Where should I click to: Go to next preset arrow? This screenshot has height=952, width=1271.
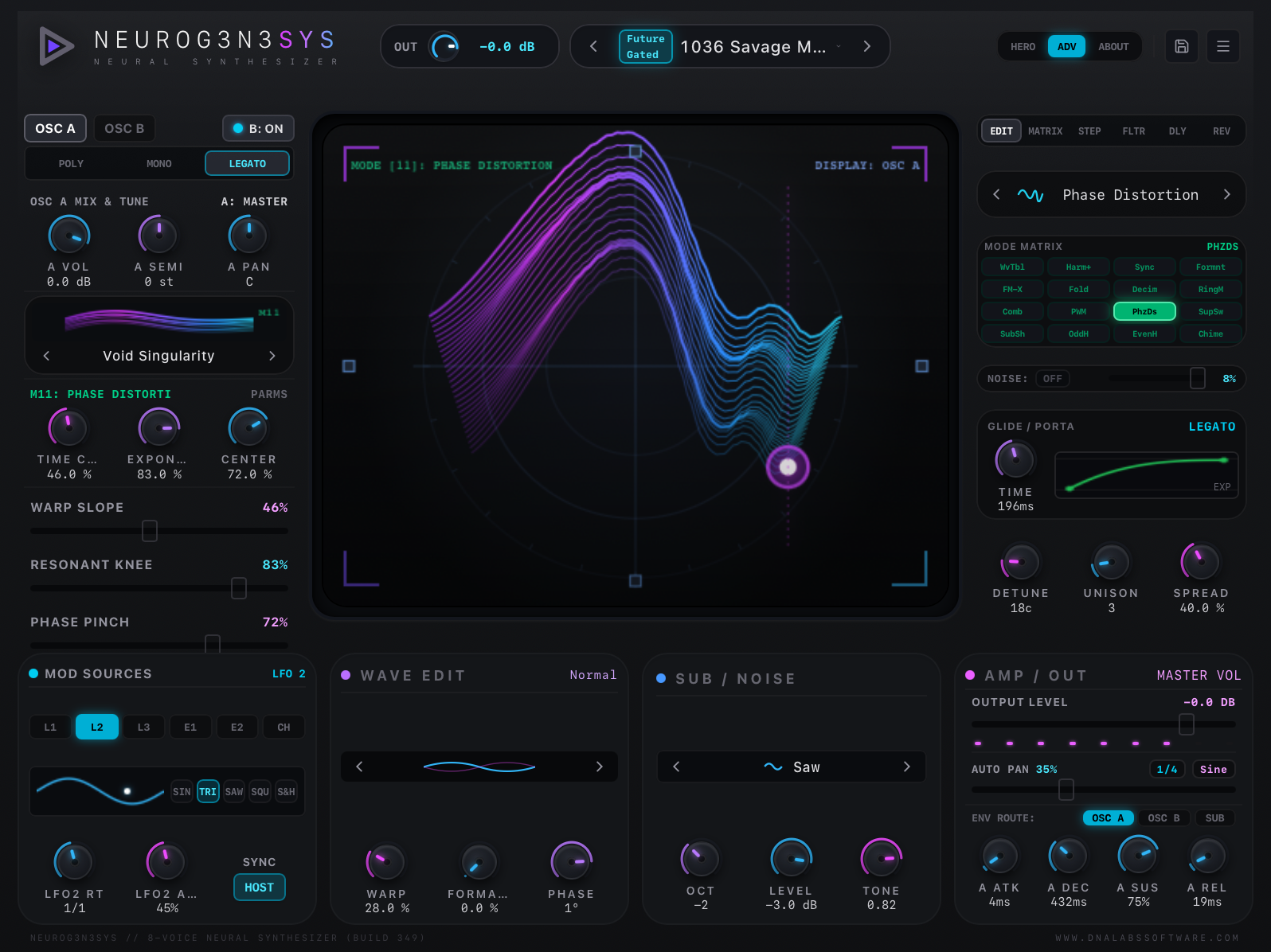pyautogui.click(x=867, y=46)
